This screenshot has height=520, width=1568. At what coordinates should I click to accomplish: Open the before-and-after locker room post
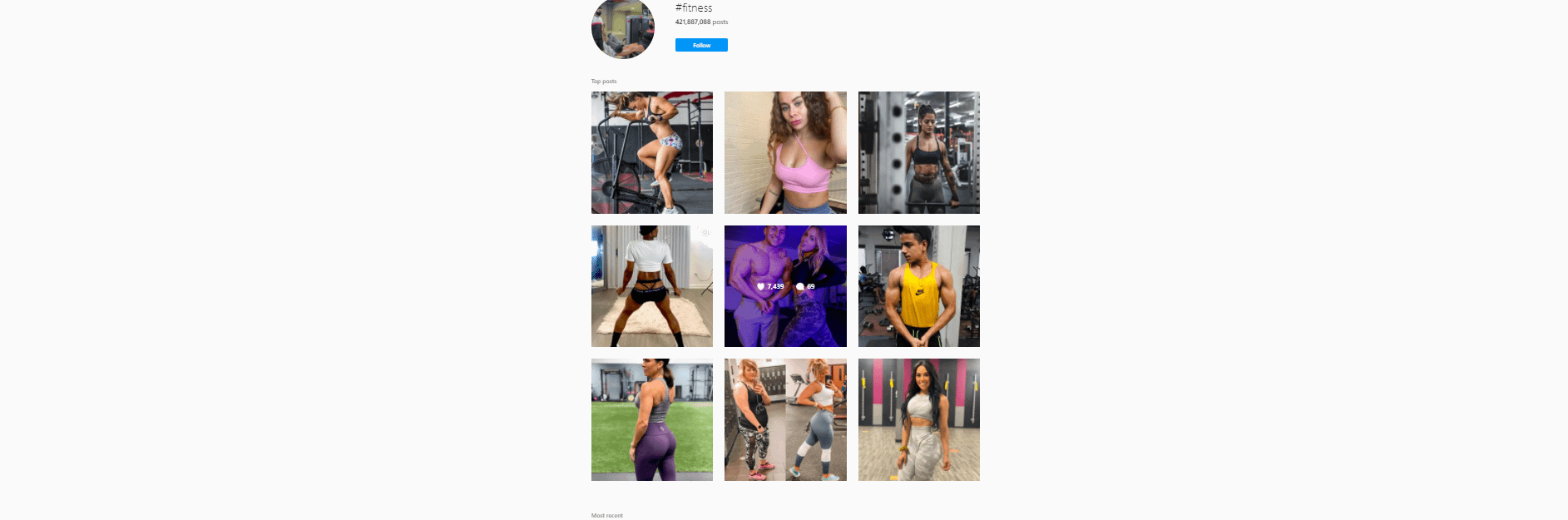pos(785,419)
